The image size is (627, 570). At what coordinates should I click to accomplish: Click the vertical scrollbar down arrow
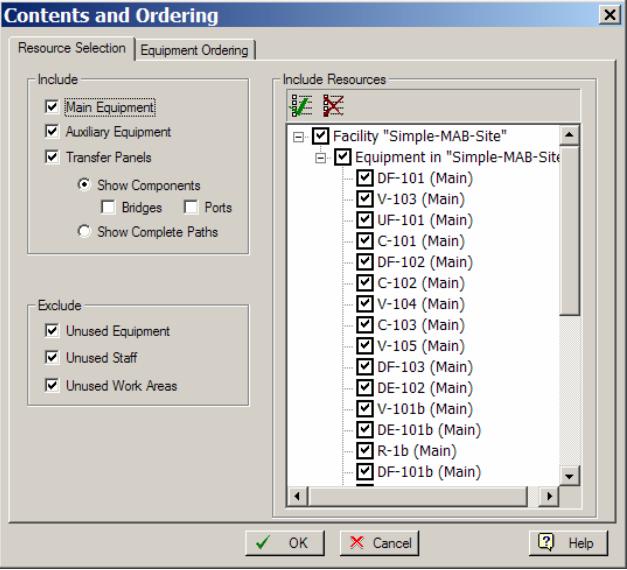coord(569,476)
